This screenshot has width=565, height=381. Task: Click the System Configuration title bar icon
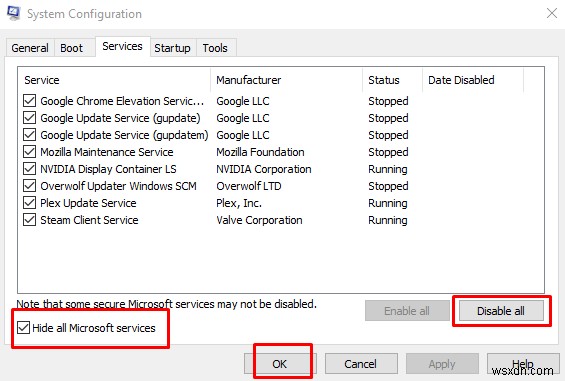(x=14, y=13)
